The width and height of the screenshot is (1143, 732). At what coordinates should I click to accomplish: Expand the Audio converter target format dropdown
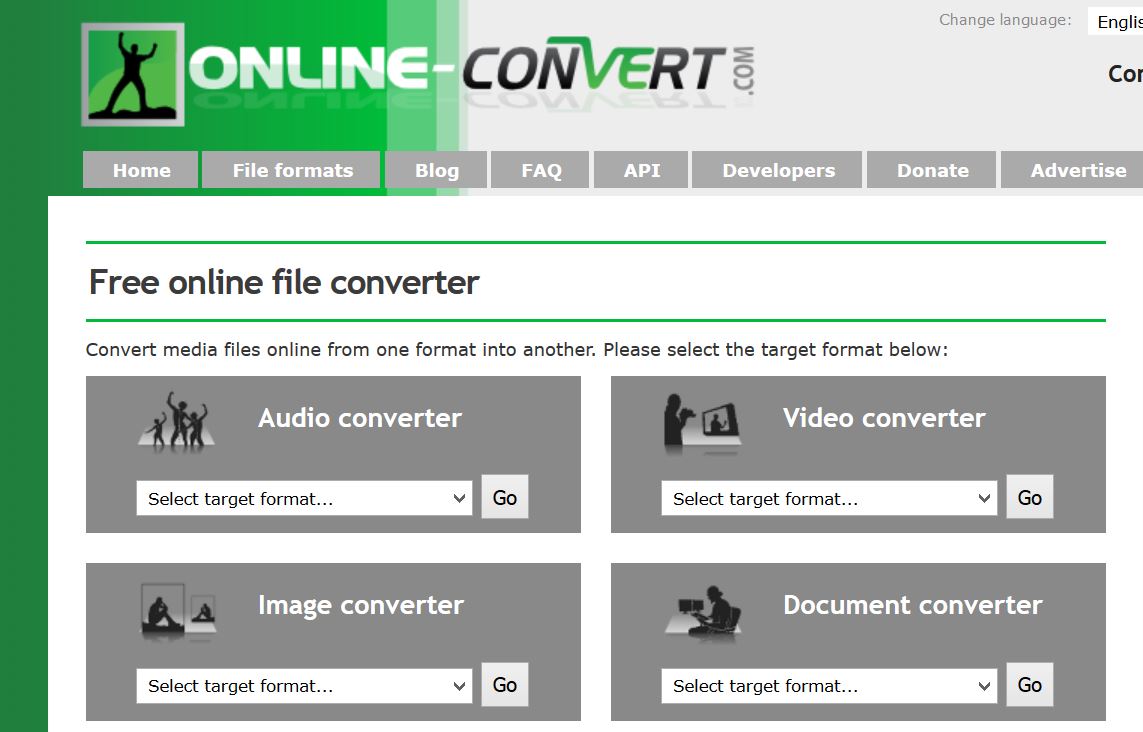coord(304,498)
